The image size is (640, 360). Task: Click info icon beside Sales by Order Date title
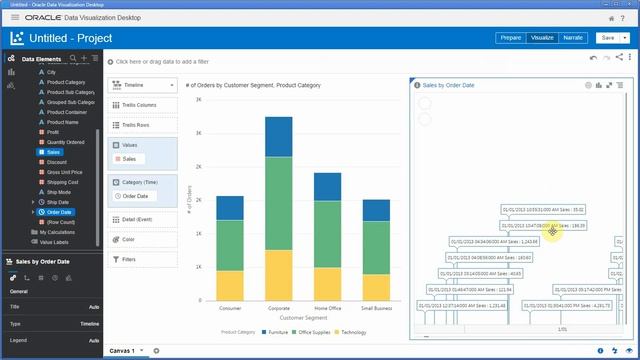(x=417, y=85)
